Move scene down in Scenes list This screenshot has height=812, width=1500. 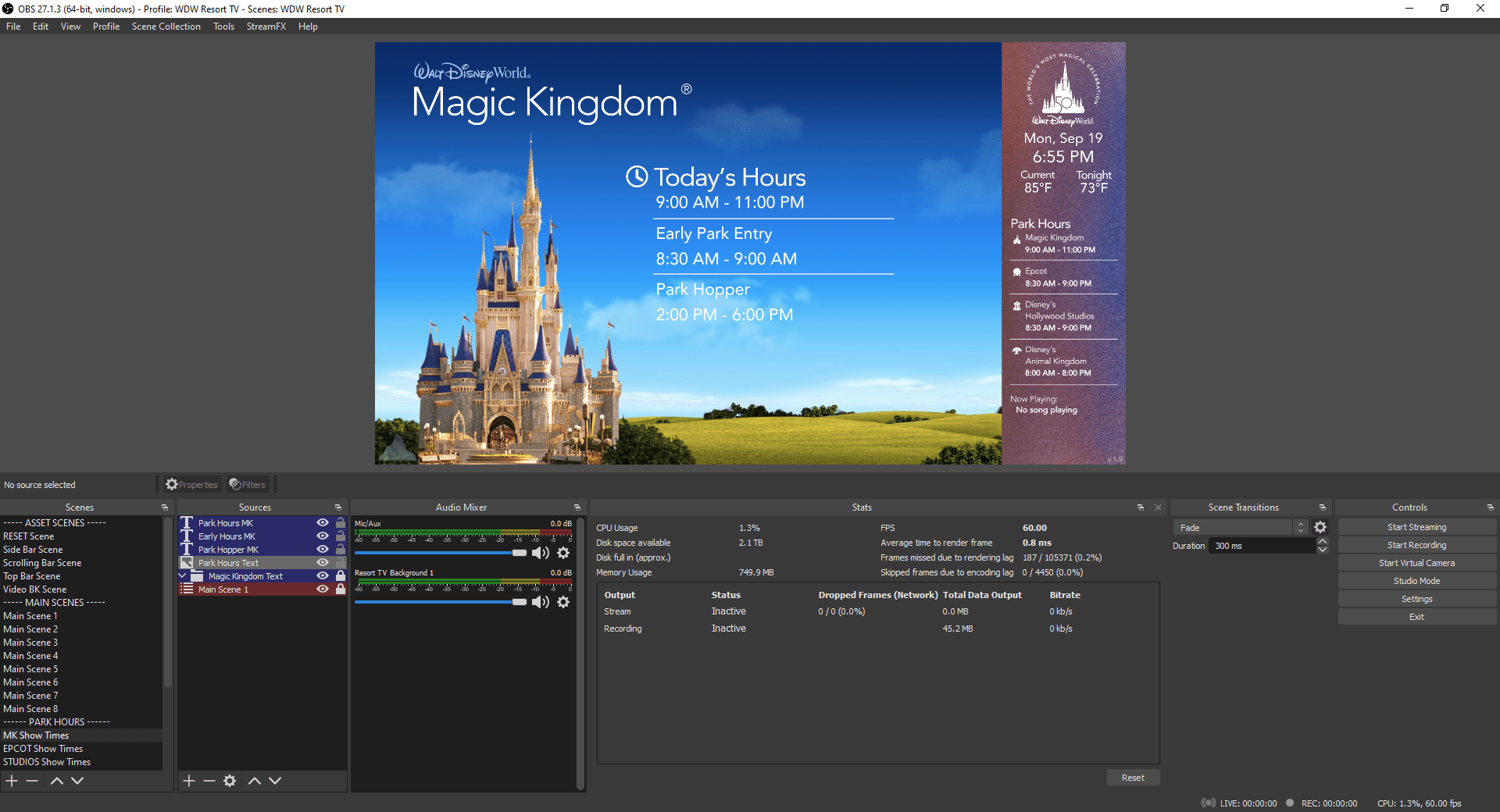click(x=77, y=781)
